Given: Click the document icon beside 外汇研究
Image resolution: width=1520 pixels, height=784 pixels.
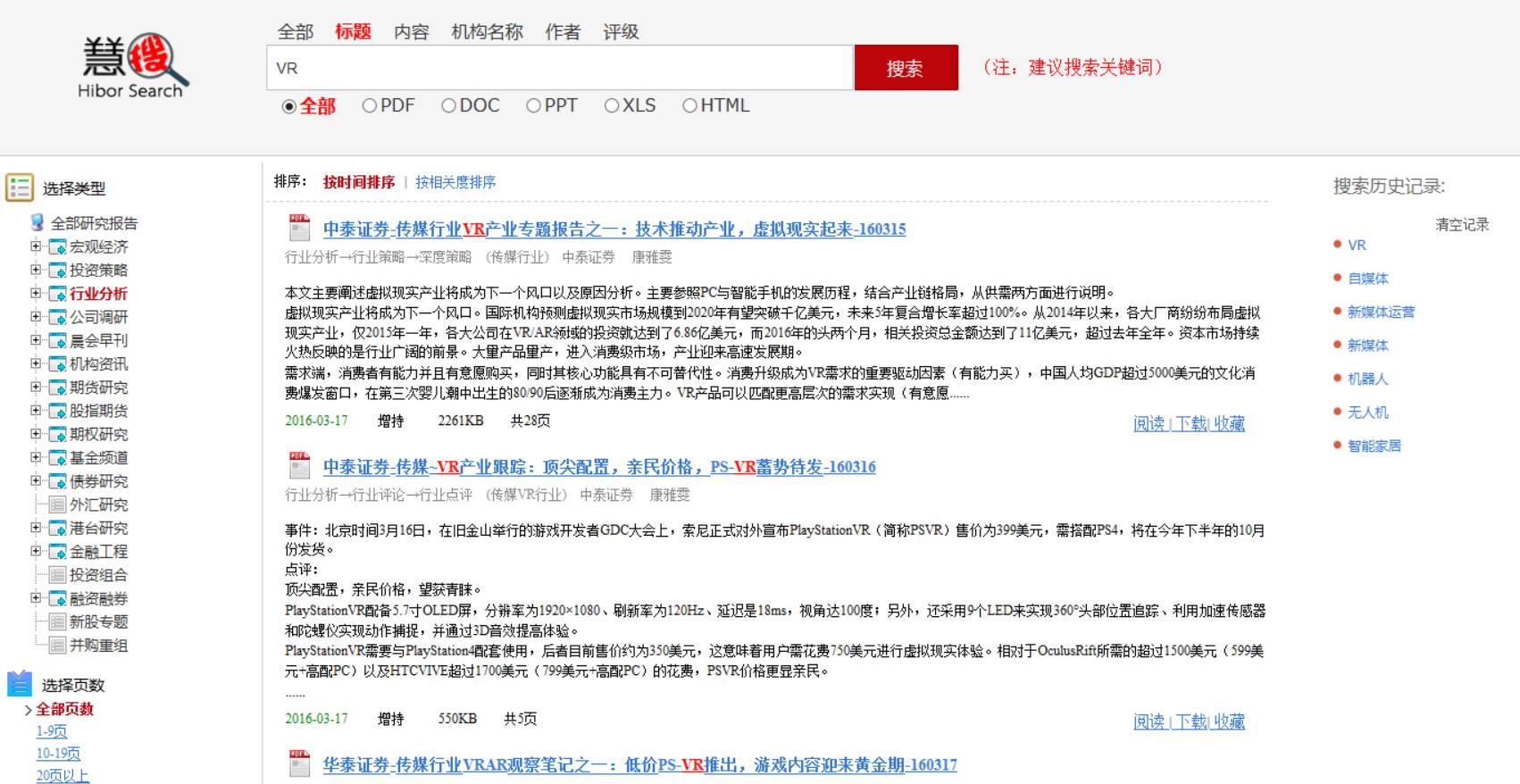Looking at the screenshot, I should pos(57,505).
